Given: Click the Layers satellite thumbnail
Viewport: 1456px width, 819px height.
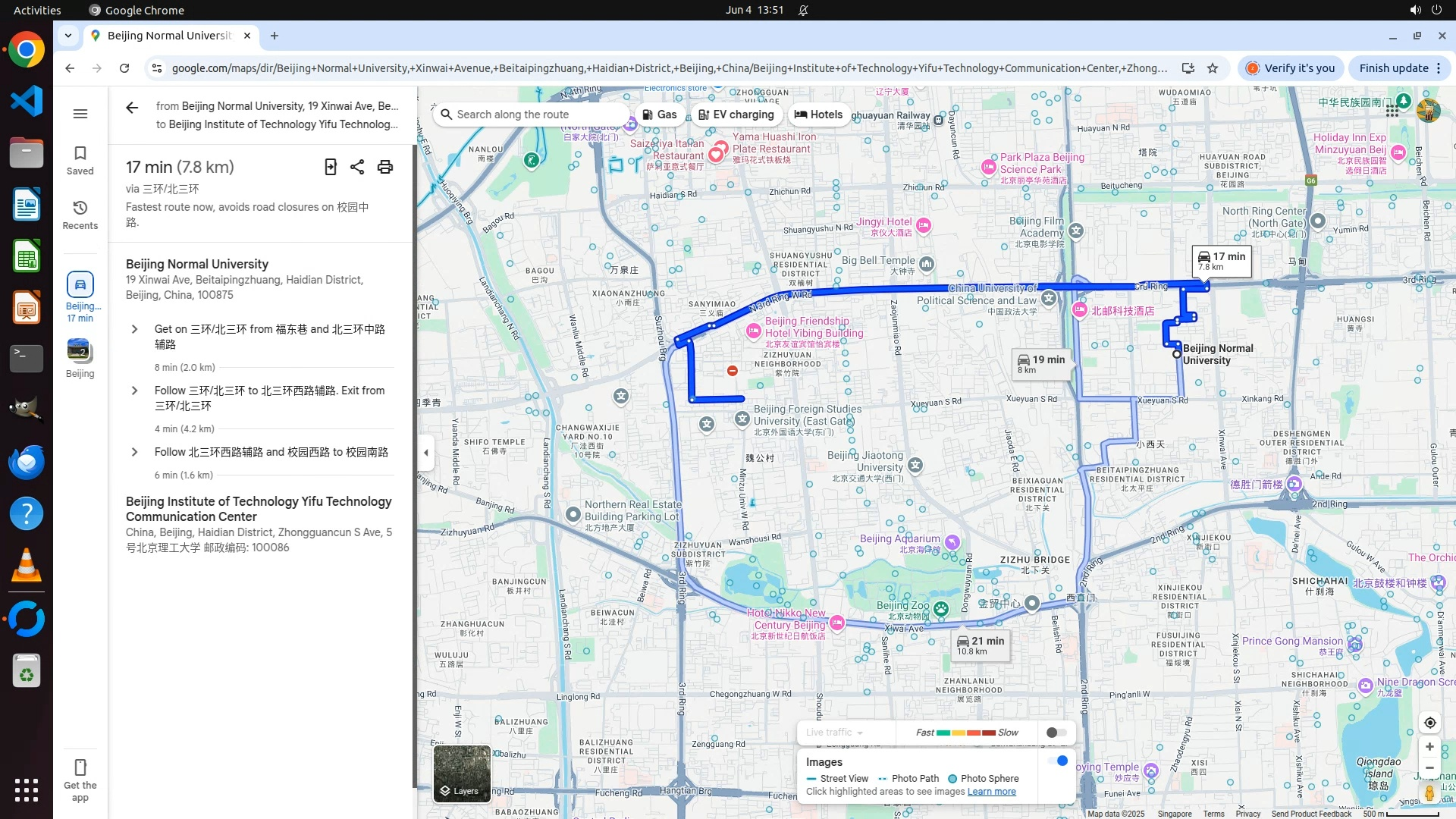Looking at the screenshot, I should click(x=462, y=773).
